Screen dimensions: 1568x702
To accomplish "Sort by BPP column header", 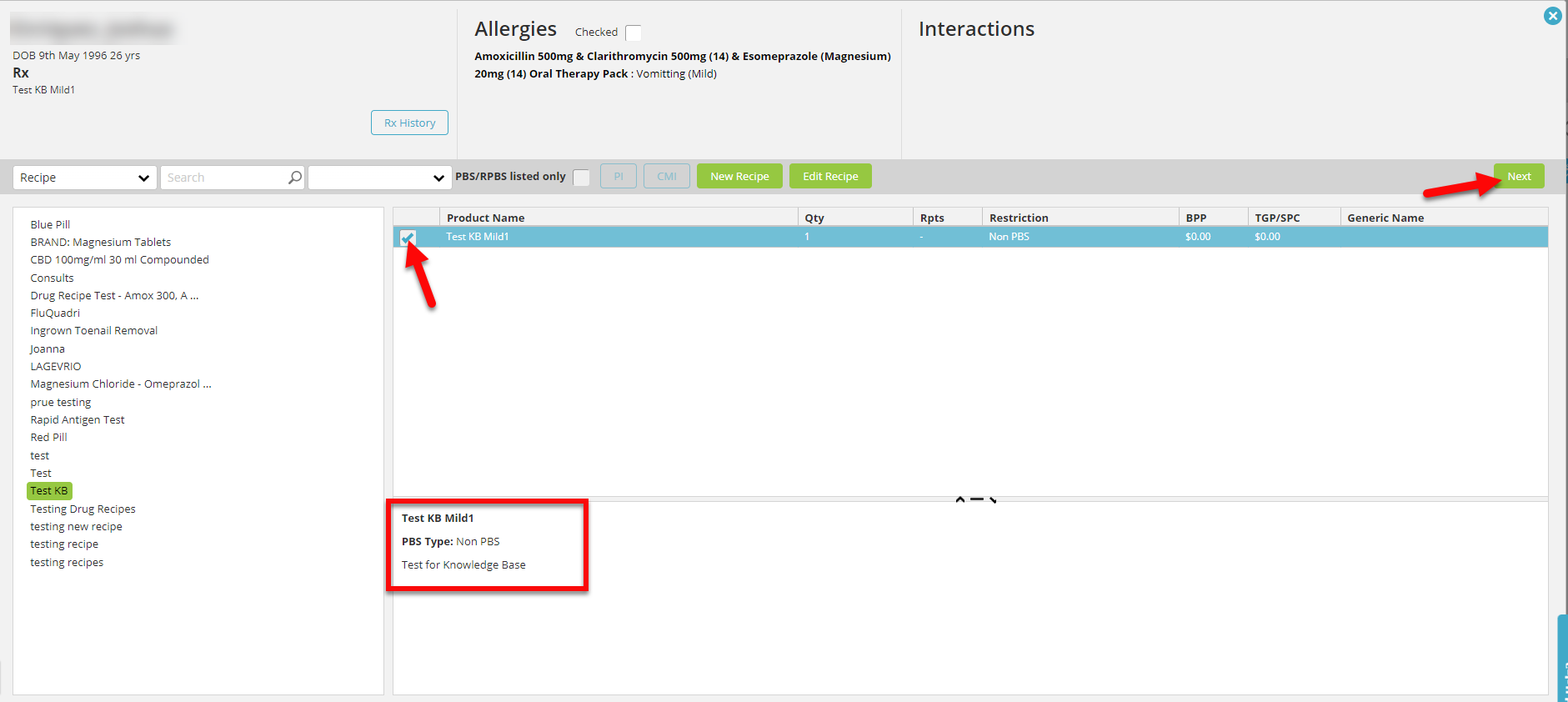I will point(1214,218).
